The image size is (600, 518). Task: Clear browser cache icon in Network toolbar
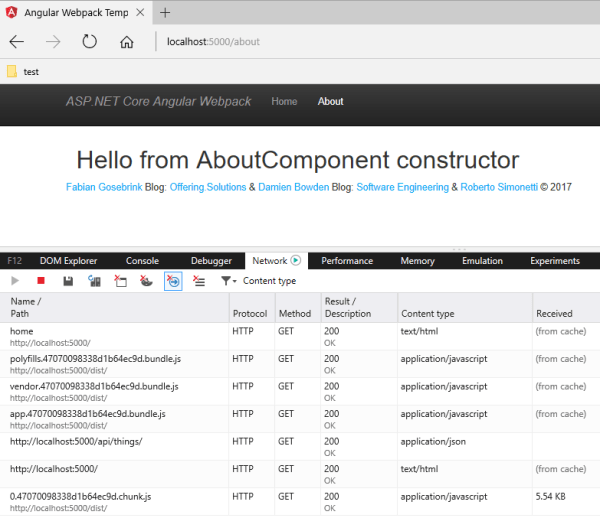(121, 281)
